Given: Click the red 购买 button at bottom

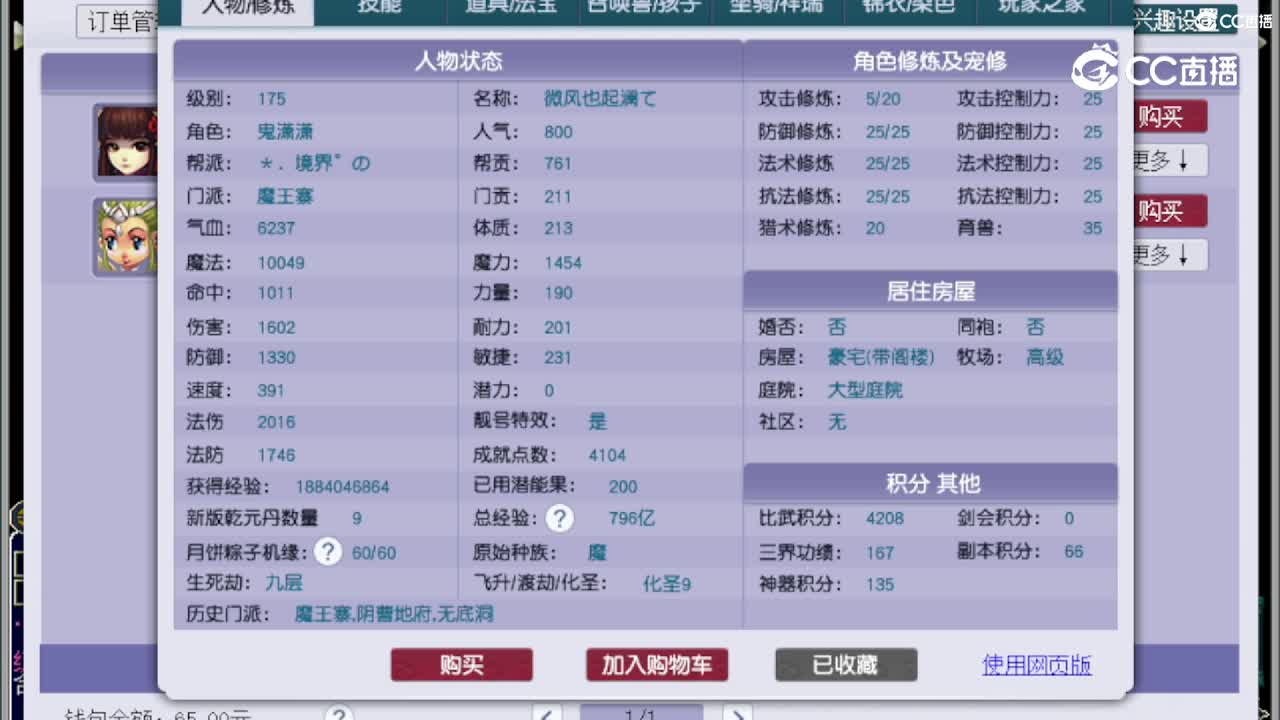Looking at the screenshot, I should point(461,664).
